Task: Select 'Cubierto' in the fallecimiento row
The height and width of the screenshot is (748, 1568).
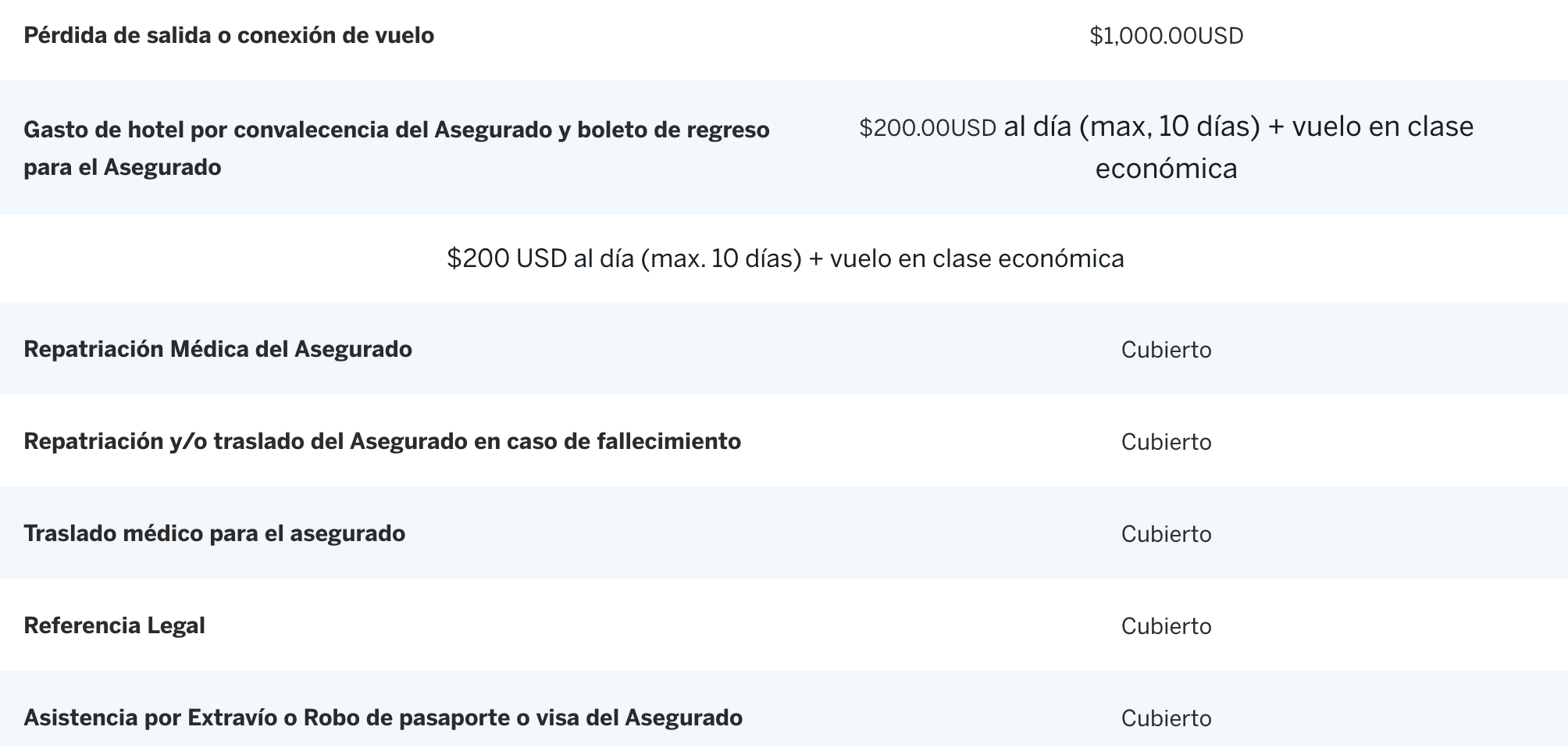Action: click(1166, 442)
